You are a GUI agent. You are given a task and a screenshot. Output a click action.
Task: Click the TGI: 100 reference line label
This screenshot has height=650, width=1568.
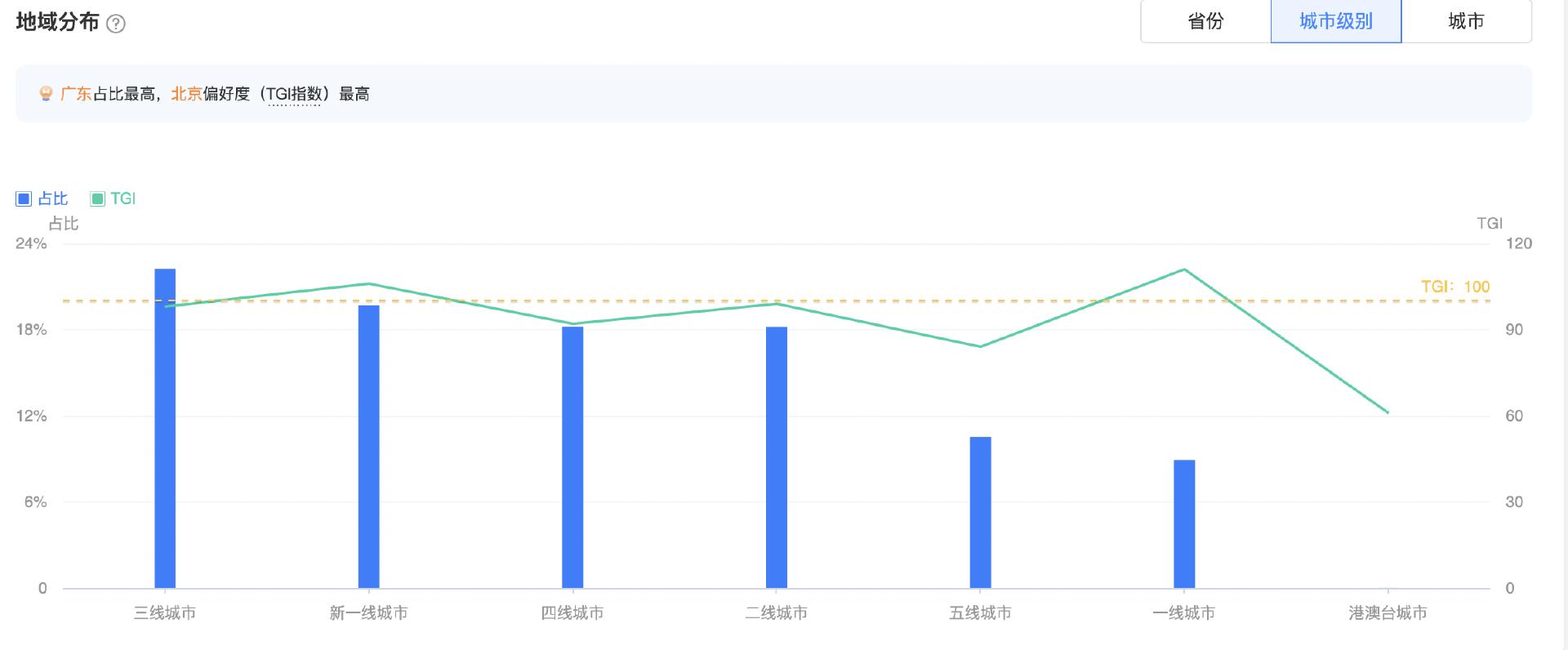(x=1455, y=287)
